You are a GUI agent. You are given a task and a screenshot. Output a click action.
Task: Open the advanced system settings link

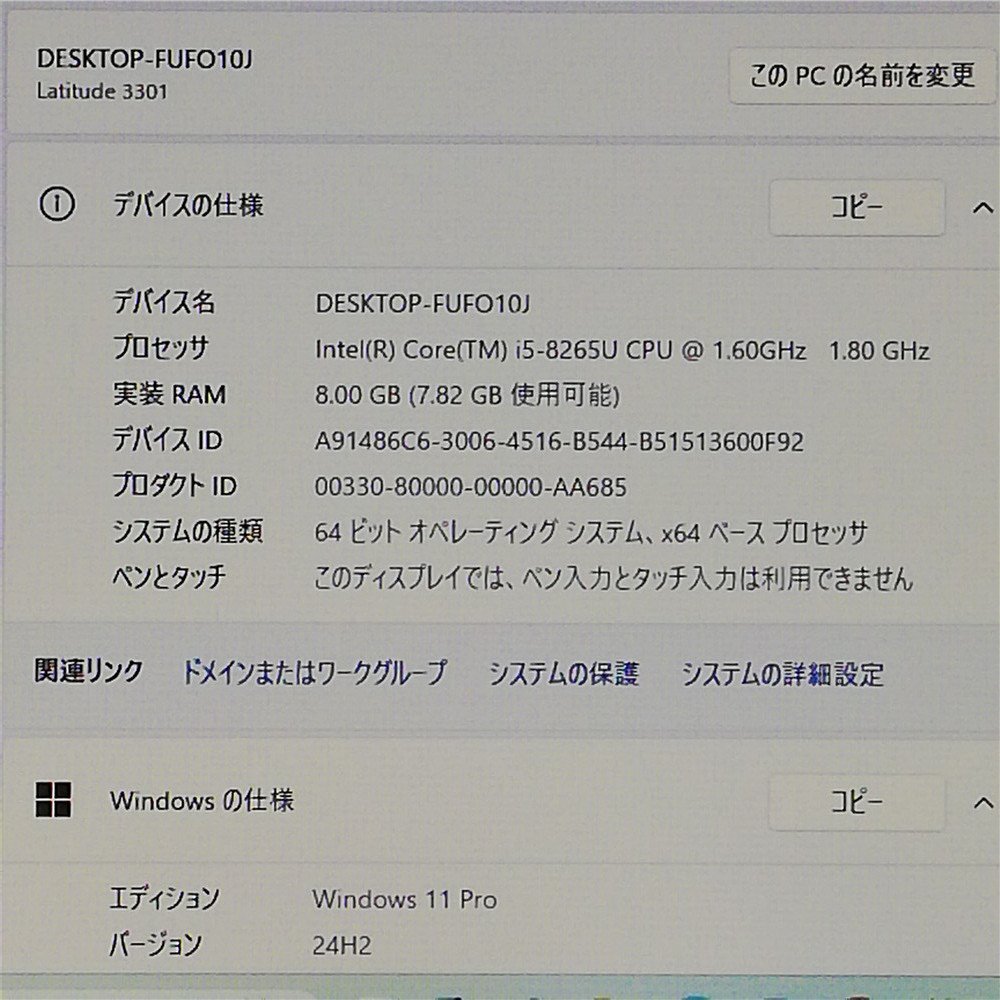[783, 674]
